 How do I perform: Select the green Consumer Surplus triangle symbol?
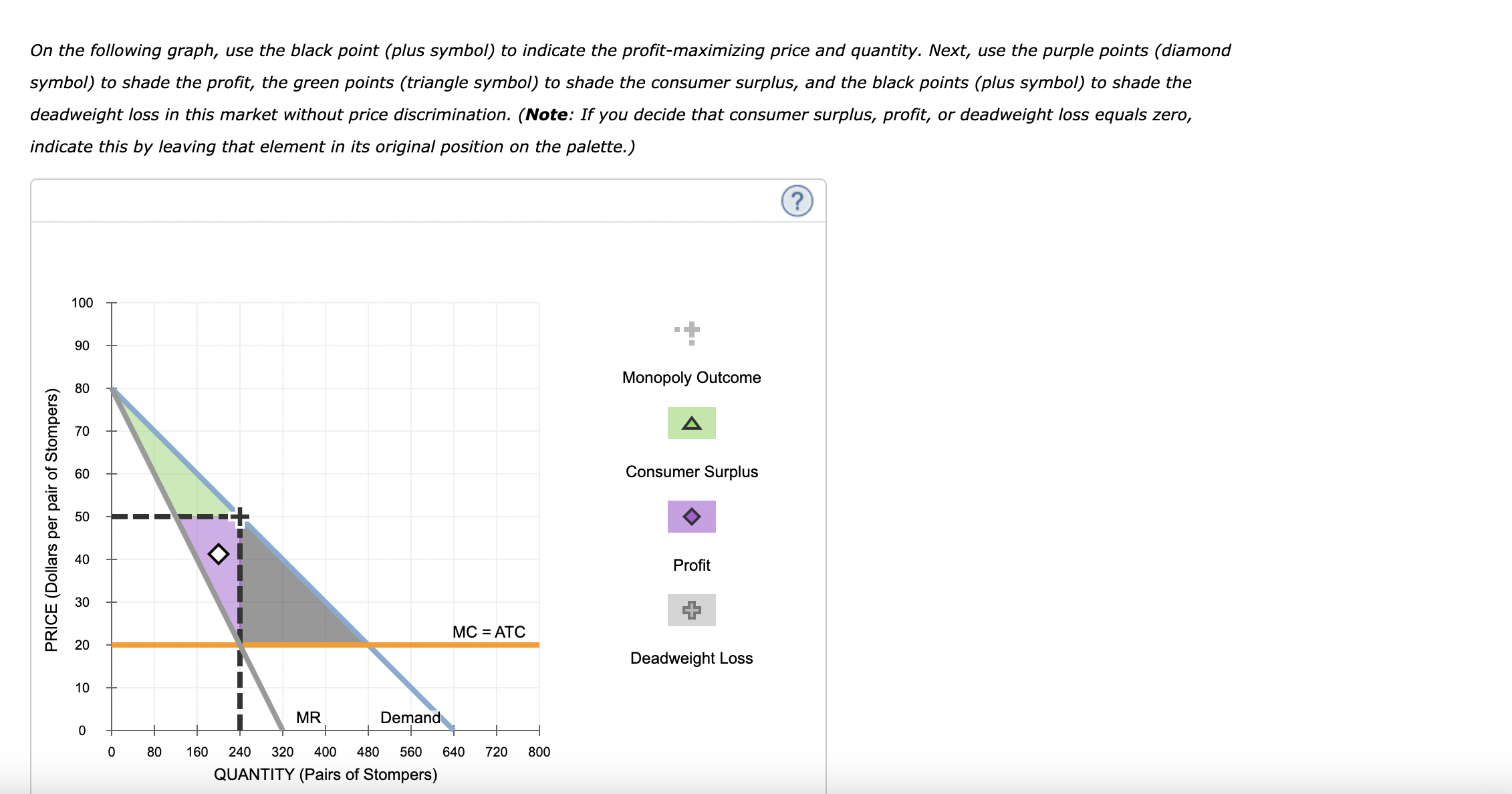tap(690, 422)
